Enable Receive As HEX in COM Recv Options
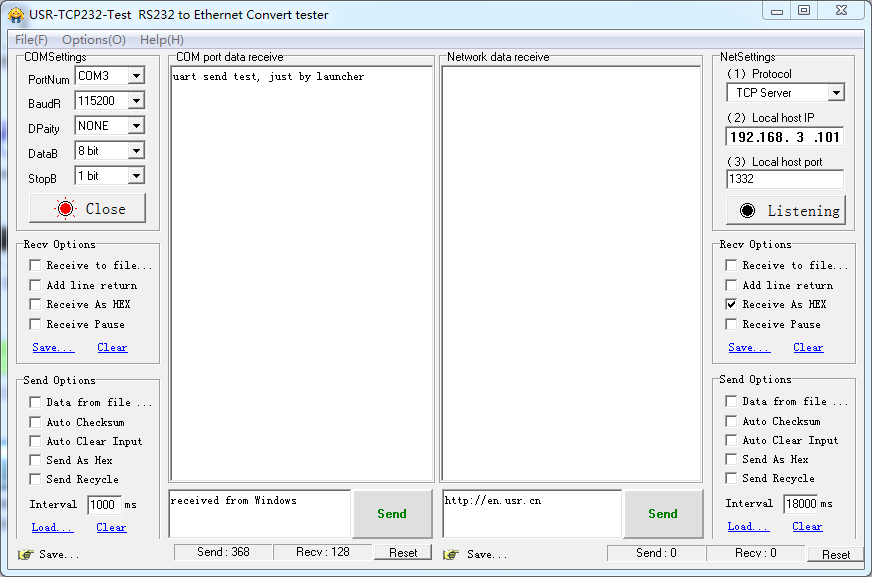Screen dimensions: 872x577 point(35,304)
